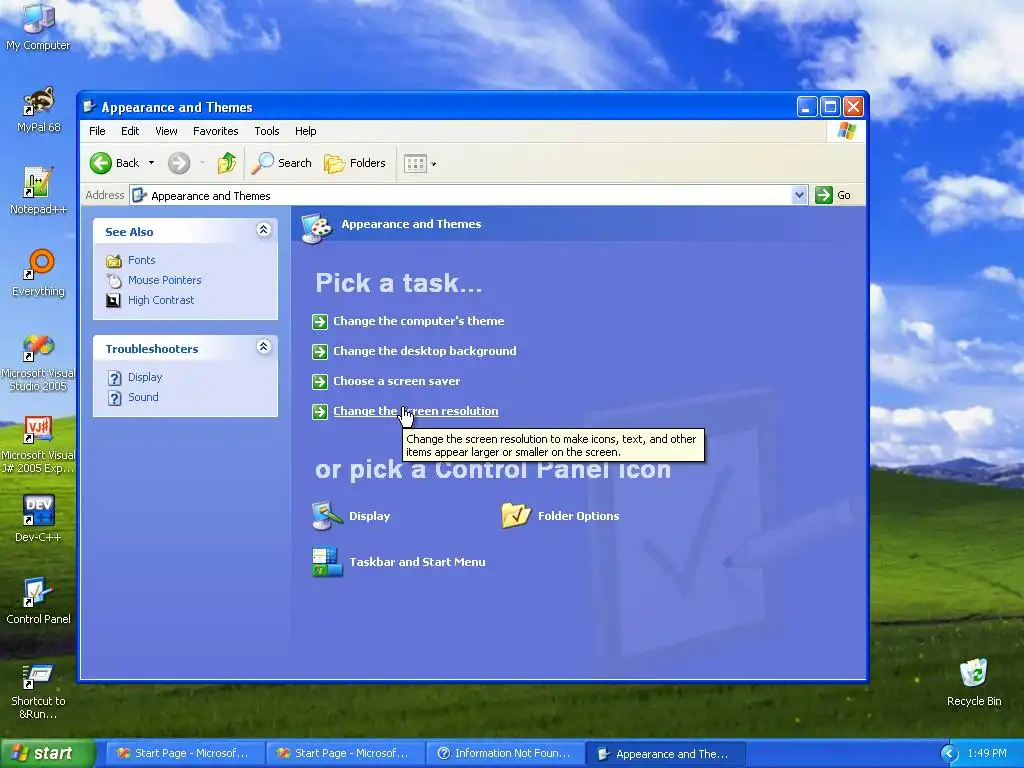Toggle the Folders pane button
Screen dimensions: 1024x768
pos(355,163)
